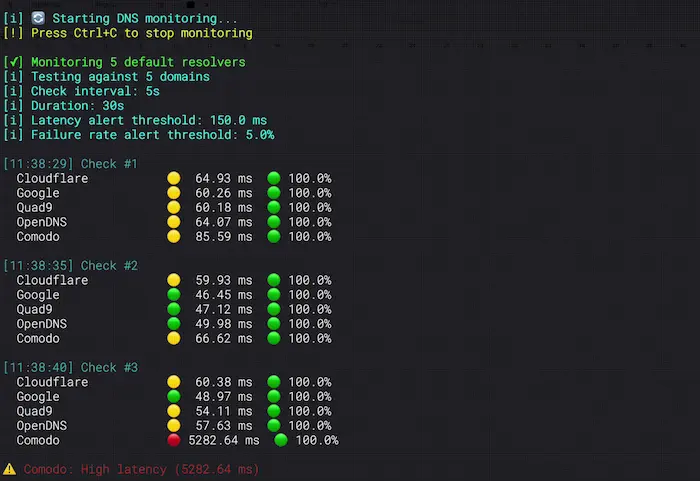Viewport: 700px width, 481px height.
Task: Click the '46.45 ms' latency value
Action: coord(224,295)
